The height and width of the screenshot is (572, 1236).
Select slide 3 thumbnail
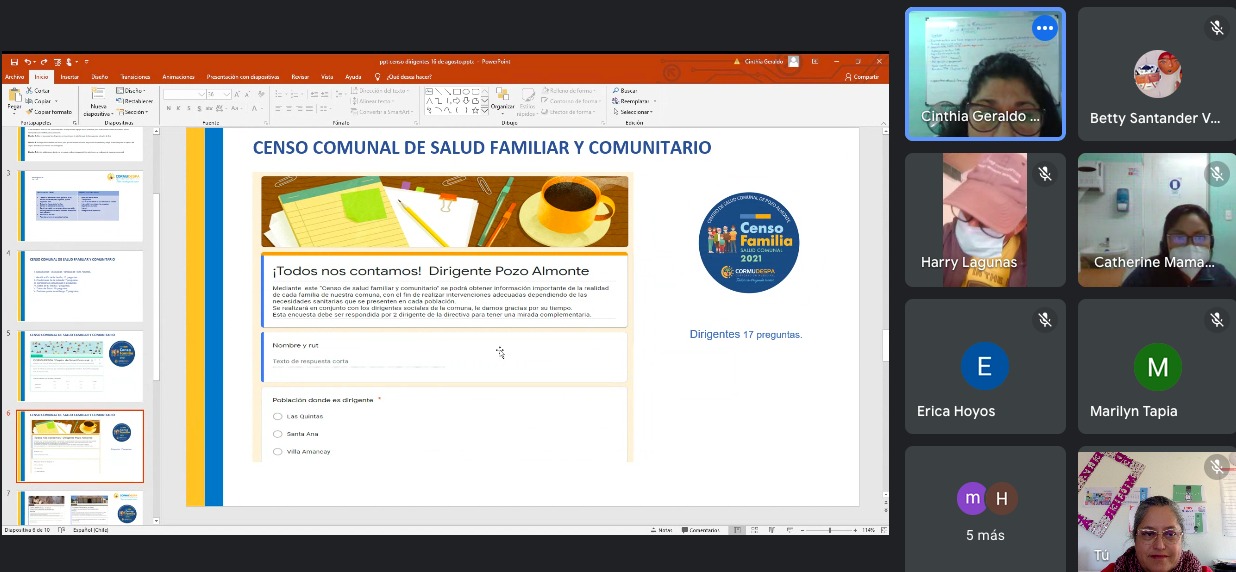[x=80, y=206]
